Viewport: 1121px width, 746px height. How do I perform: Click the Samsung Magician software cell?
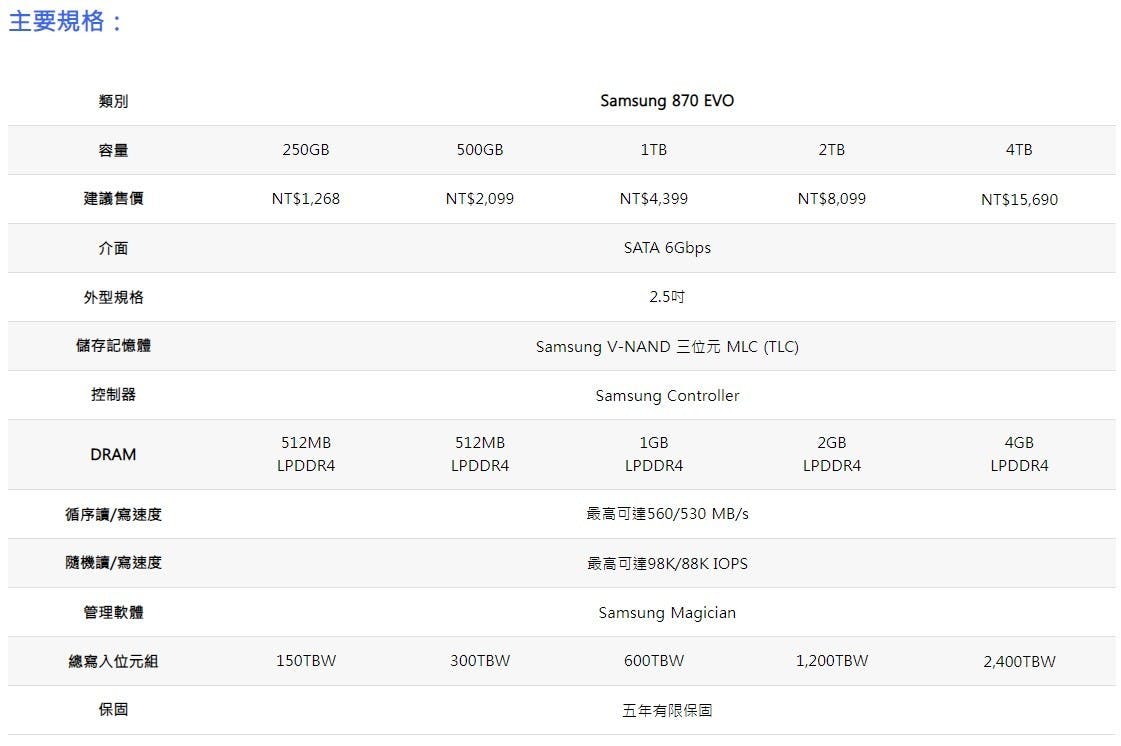click(x=667, y=613)
